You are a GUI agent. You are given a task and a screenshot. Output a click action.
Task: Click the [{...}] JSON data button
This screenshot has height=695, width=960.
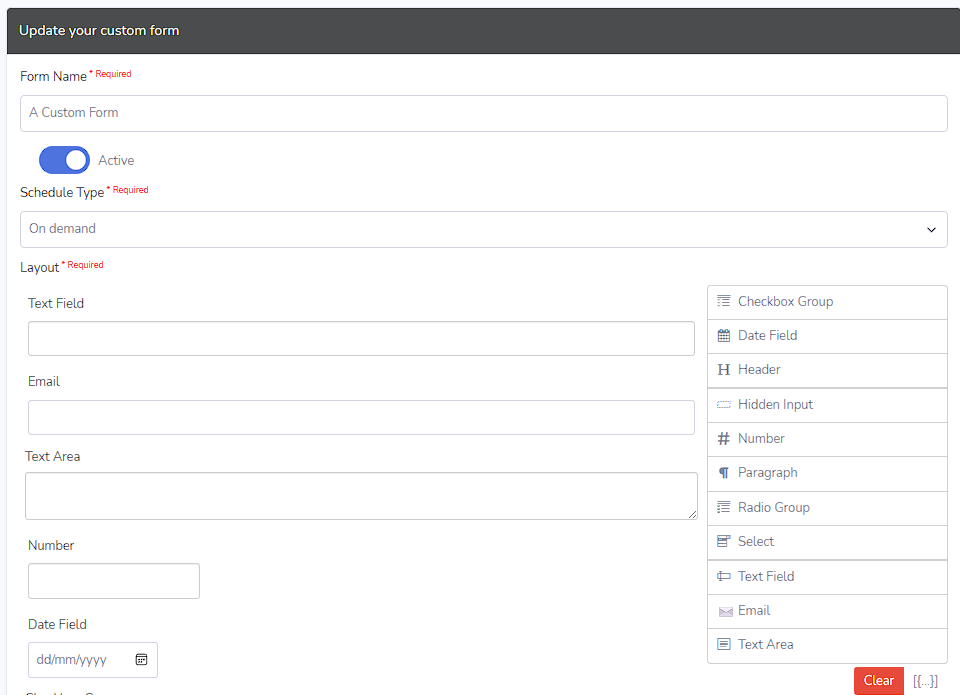[925, 681]
